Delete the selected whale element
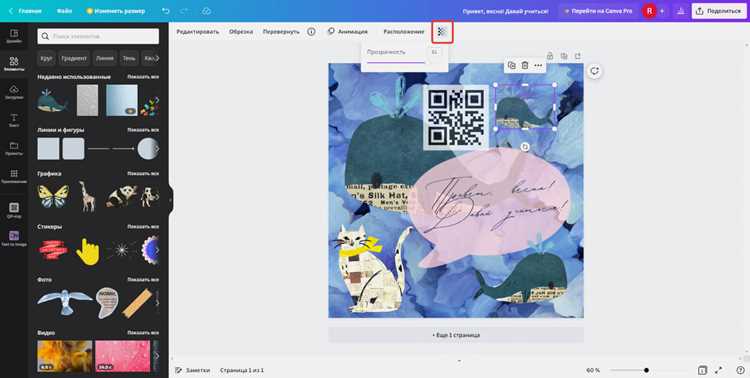The height and width of the screenshot is (378, 750). coord(525,66)
